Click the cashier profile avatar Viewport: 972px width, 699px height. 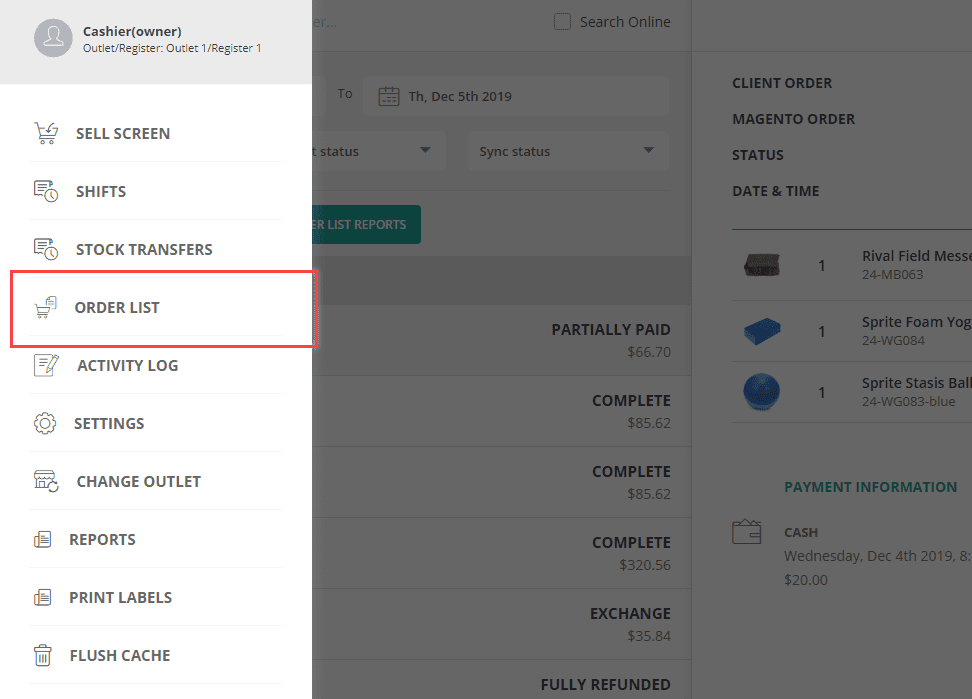point(53,38)
